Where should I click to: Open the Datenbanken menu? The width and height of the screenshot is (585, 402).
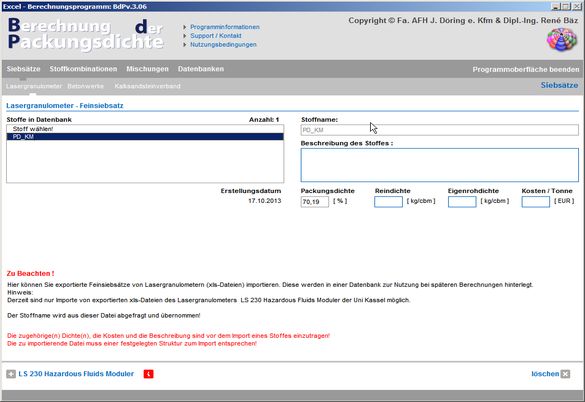pyautogui.click(x=201, y=69)
